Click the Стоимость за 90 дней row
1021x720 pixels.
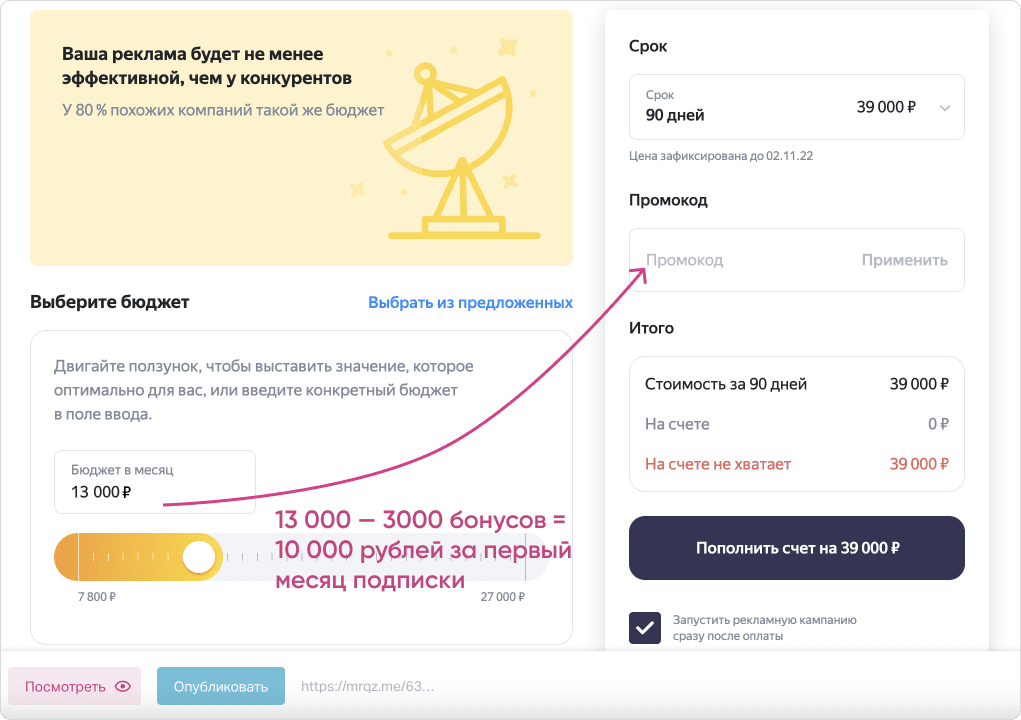tap(796, 384)
